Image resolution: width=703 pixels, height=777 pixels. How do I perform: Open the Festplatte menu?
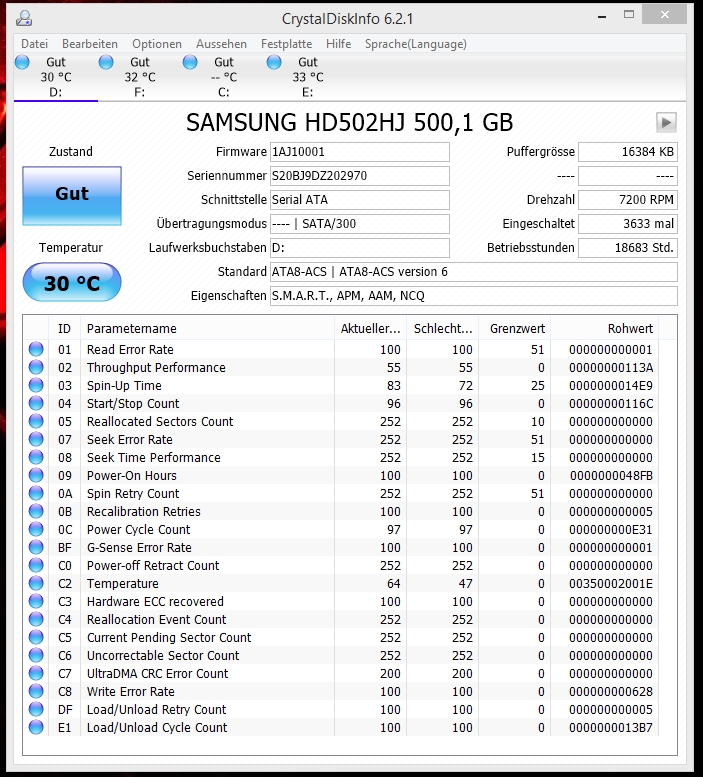(286, 44)
